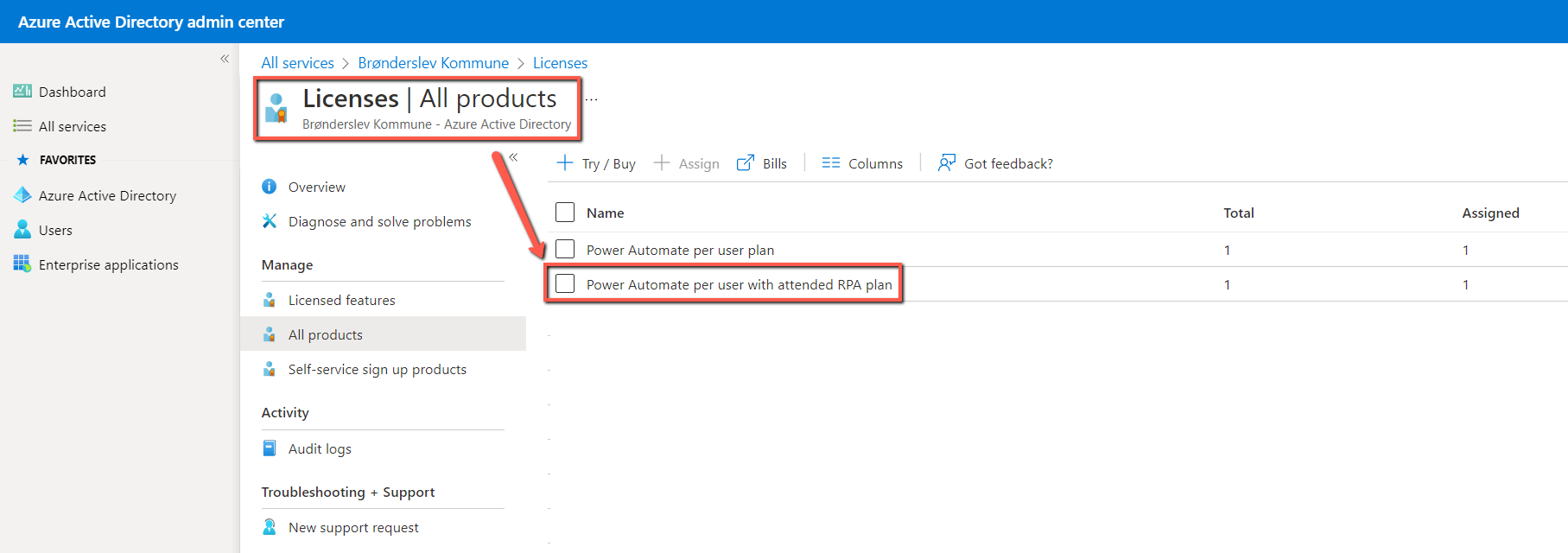Viewport: 1568px width, 553px height.
Task: Click the Columns button
Action: [862, 163]
